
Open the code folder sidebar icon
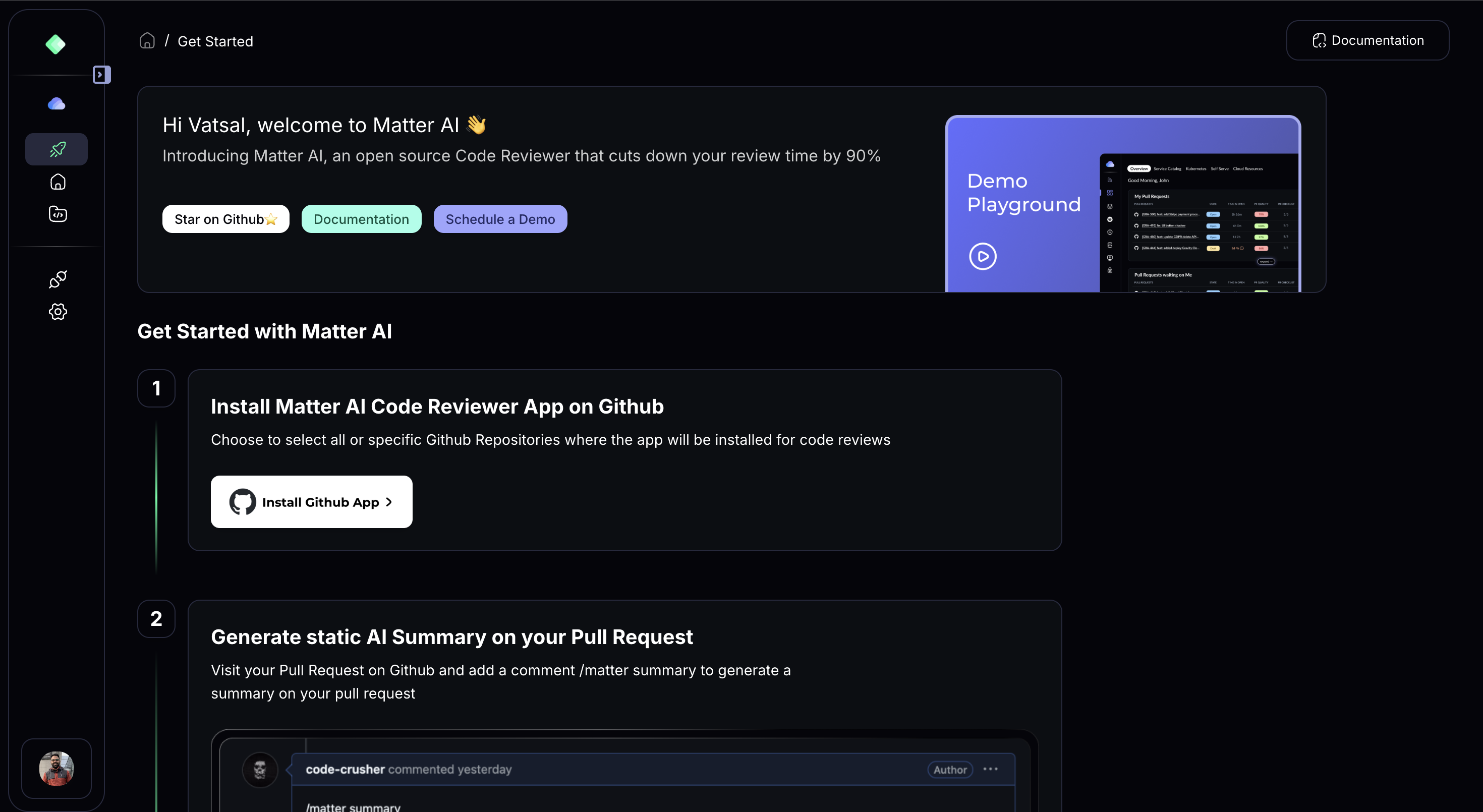point(58,214)
